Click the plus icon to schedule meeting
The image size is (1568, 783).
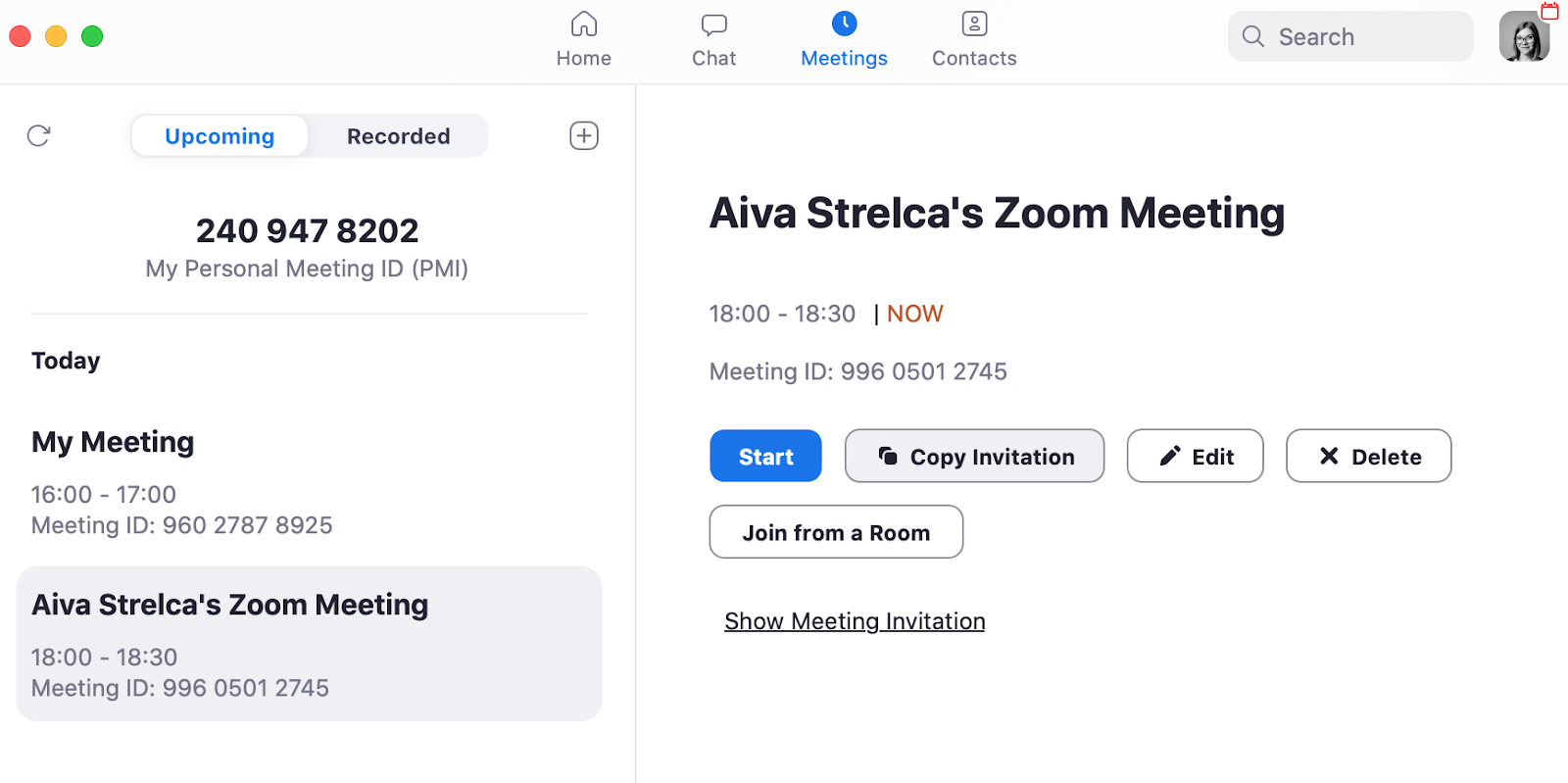[x=584, y=135]
